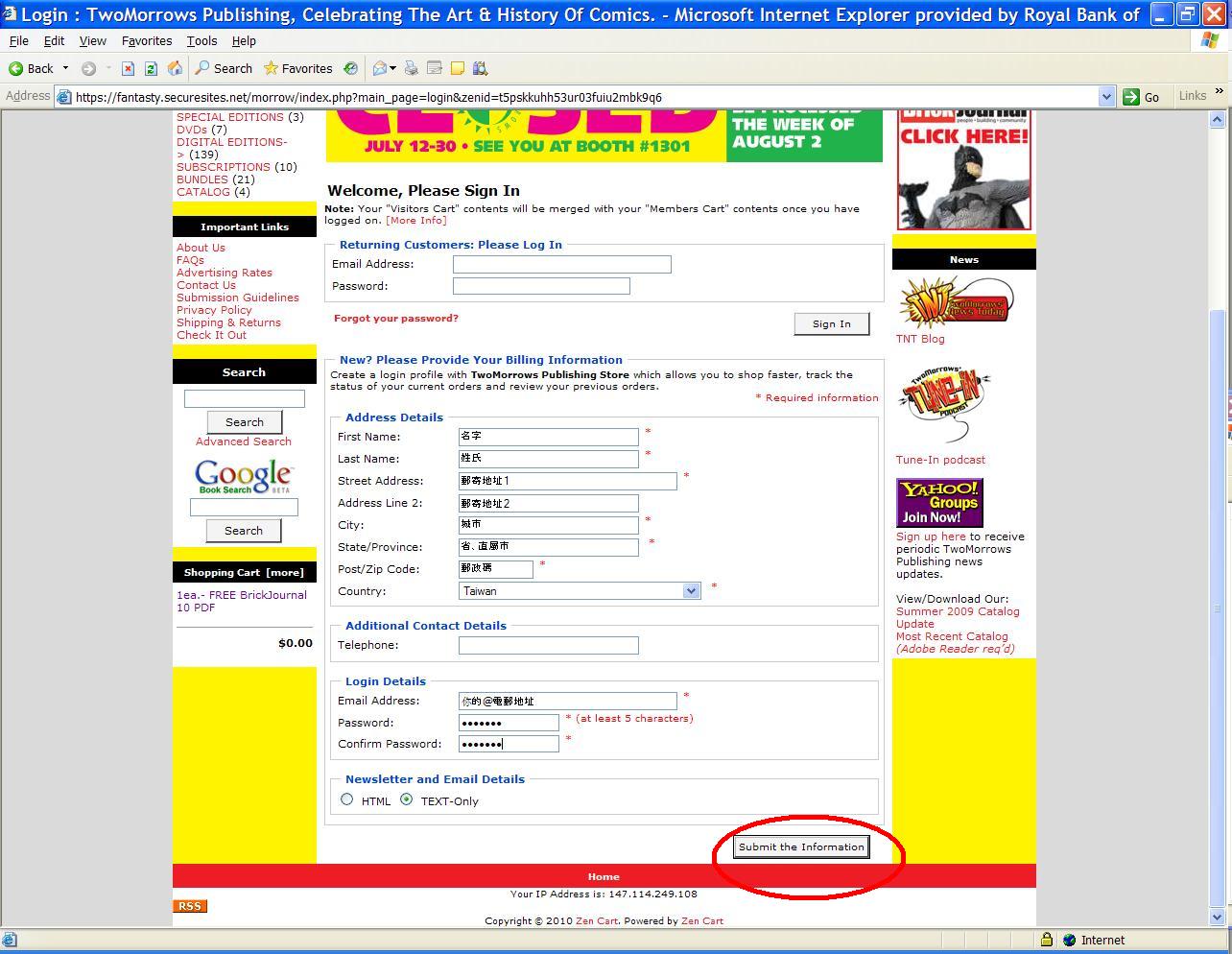Expand the Links toolbar chevron
The width and height of the screenshot is (1232, 954).
pos(1220,92)
